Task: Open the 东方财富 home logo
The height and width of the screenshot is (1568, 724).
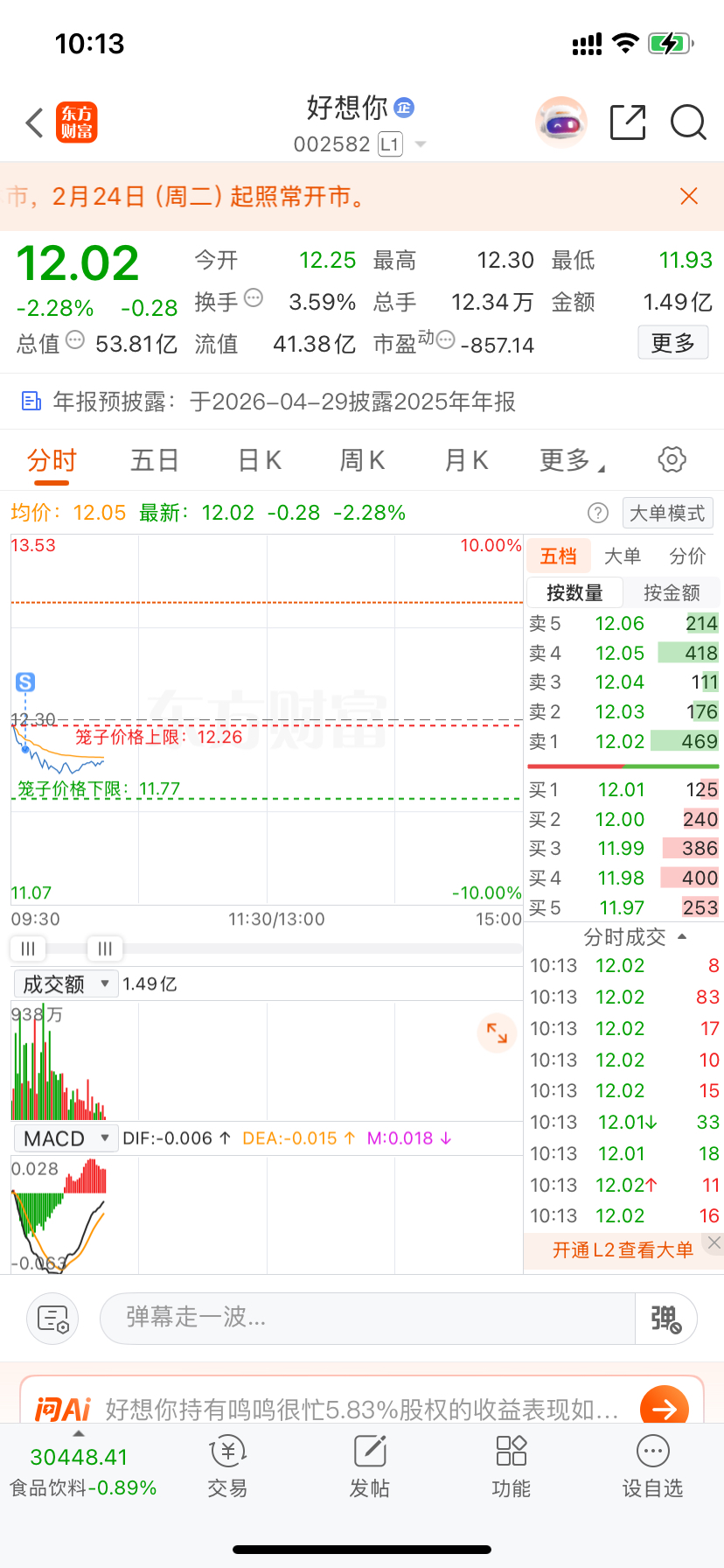Action: click(77, 122)
